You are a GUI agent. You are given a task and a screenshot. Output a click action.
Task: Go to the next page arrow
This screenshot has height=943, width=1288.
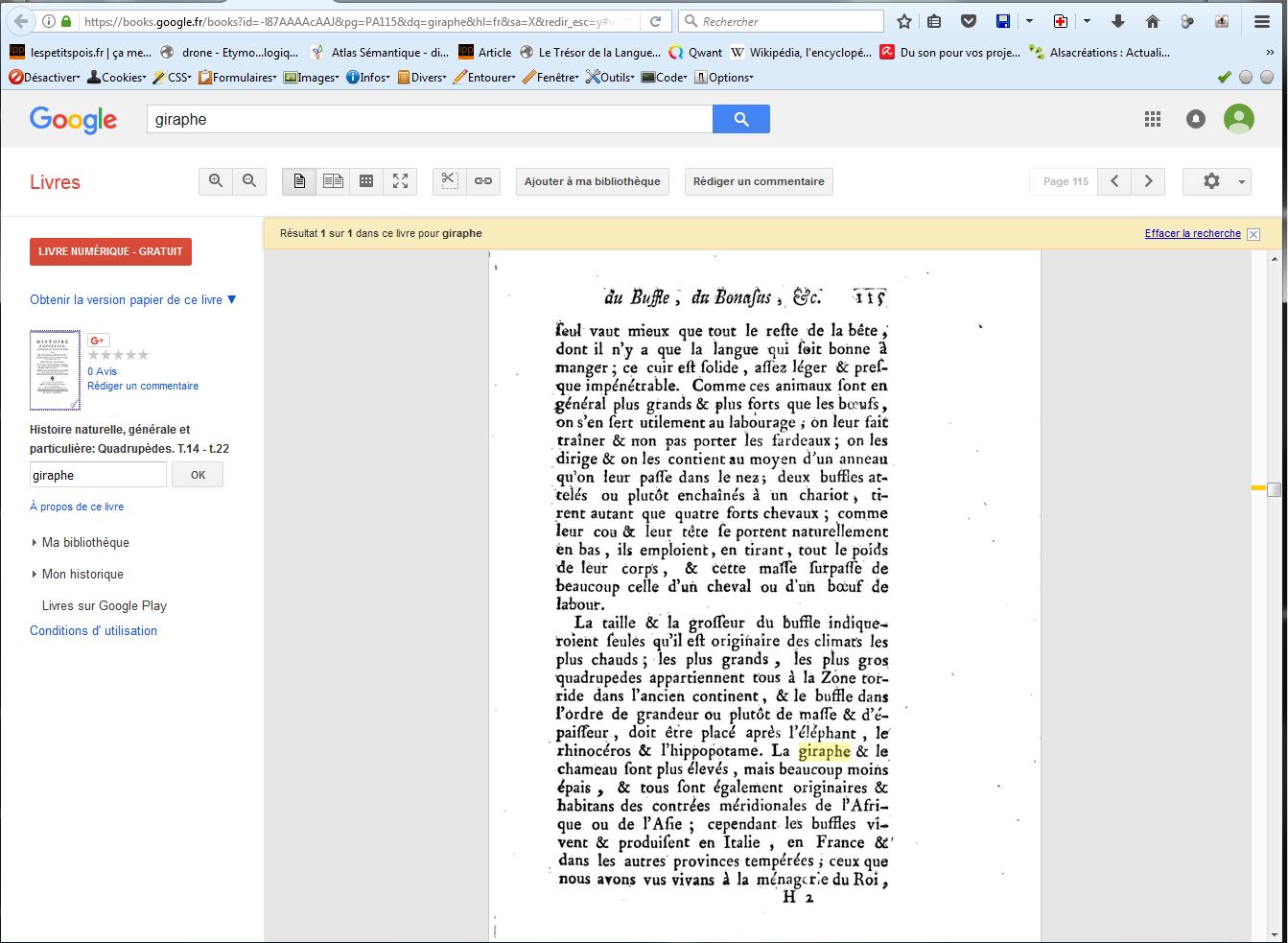1148,181
